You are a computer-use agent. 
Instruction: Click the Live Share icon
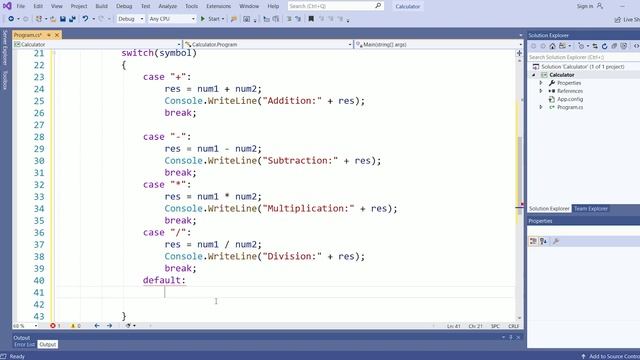tap(618, 19)
